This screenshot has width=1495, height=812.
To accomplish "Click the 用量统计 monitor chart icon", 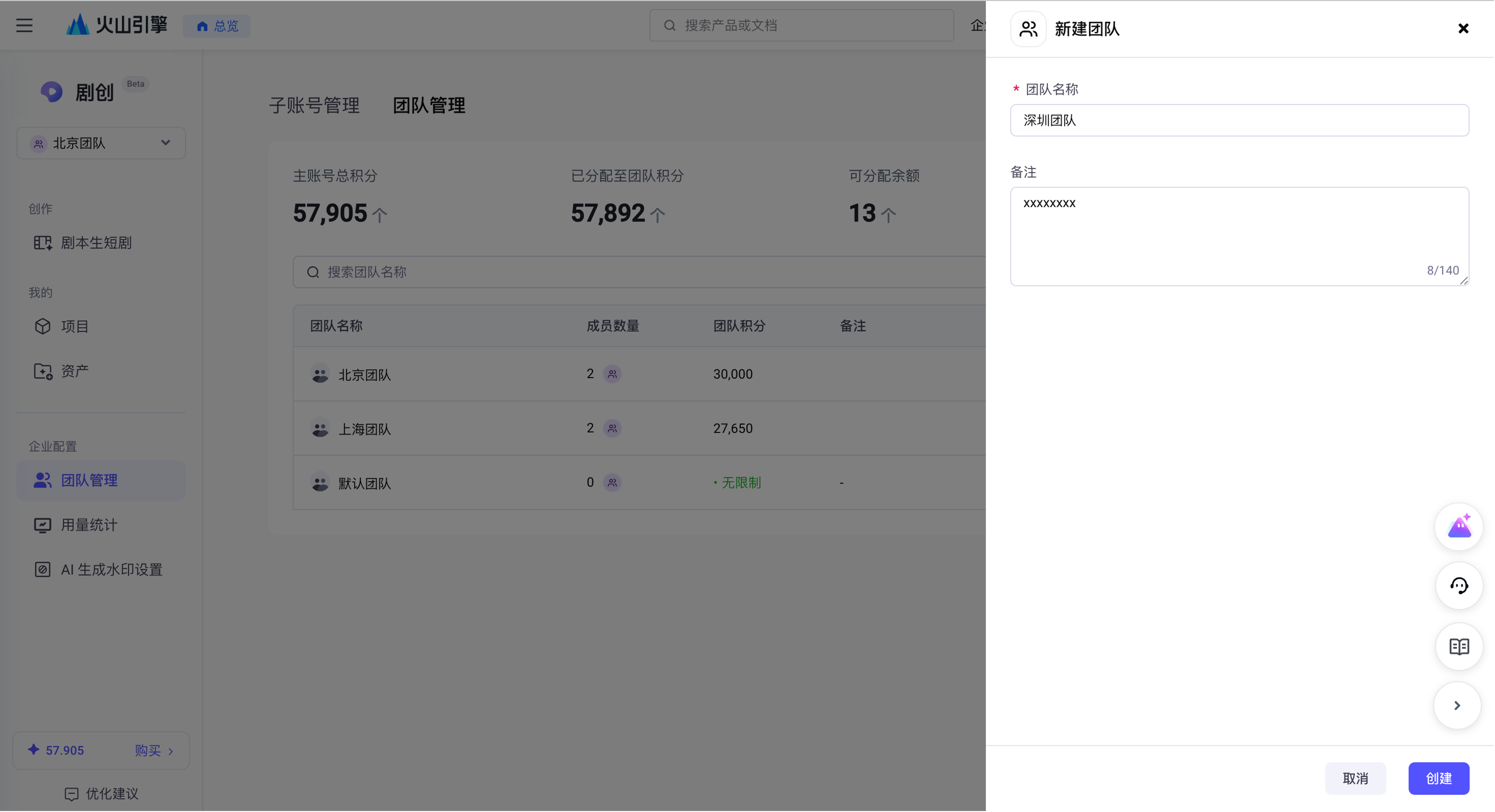I will pyautogui.click(x=42, y=525).
